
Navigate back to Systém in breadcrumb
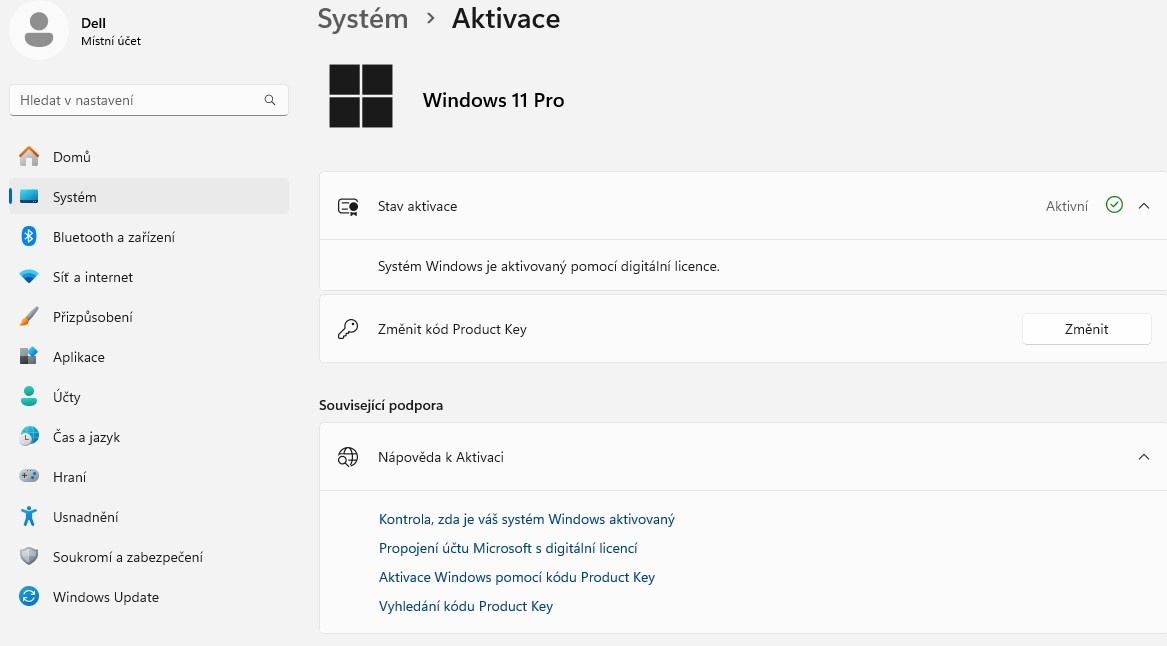362,18
